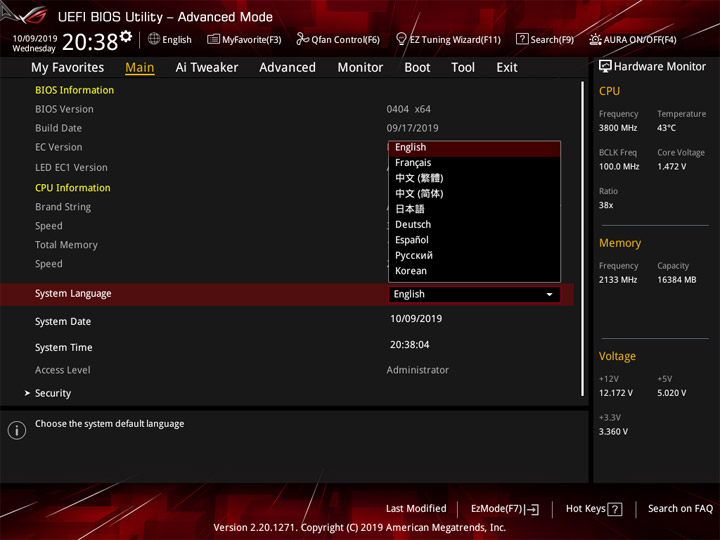Image resolution: width=720 pixels, height=540 pixels.
Task: Edit the System Time value 20:38:04
Action: [x=410, y=345]
